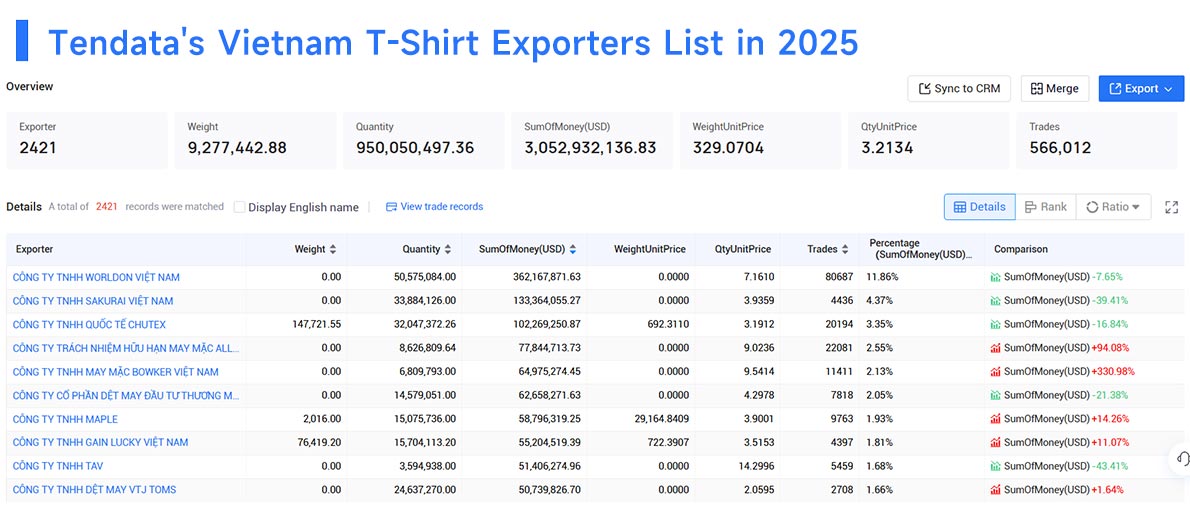Click the +330.98% comparison value
This screenshot has width=1190, height=510.
click(x=1112, y=372)
